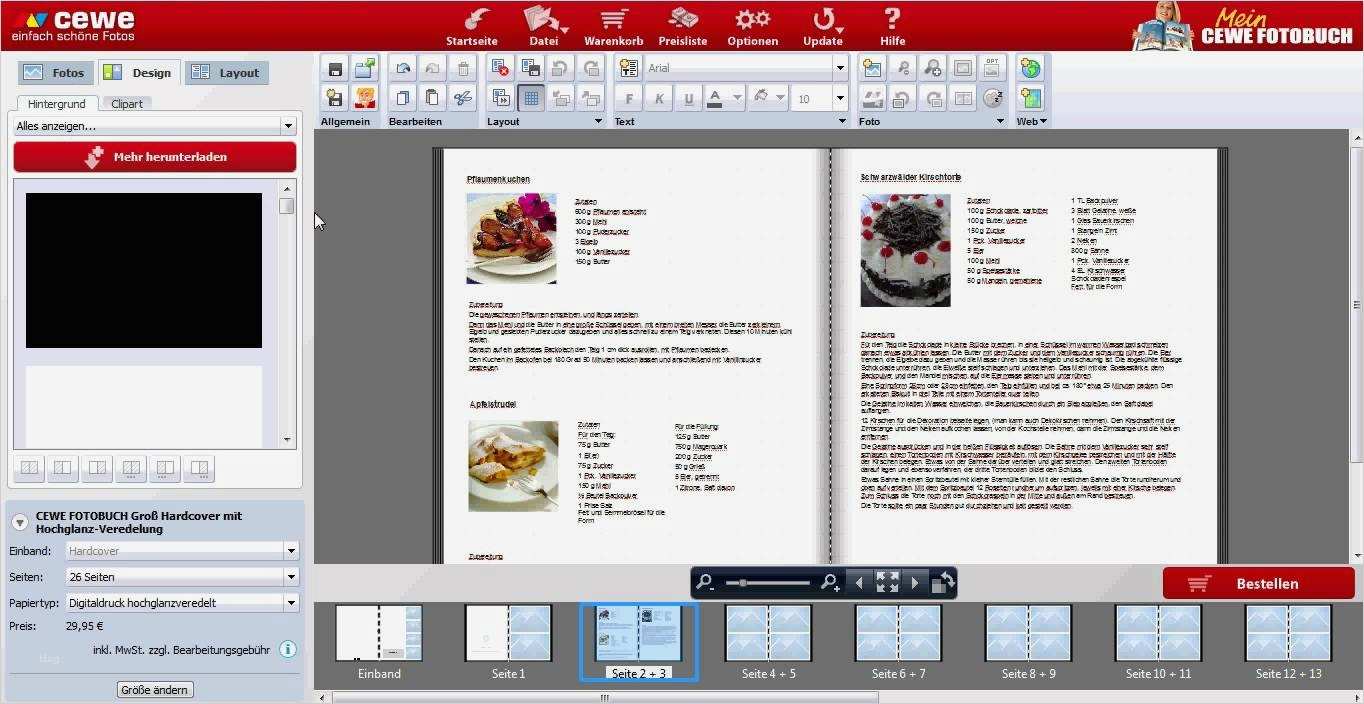Click the zoom slider handle
Viewport: 1364px width, 704px height.
click(743, 582)
